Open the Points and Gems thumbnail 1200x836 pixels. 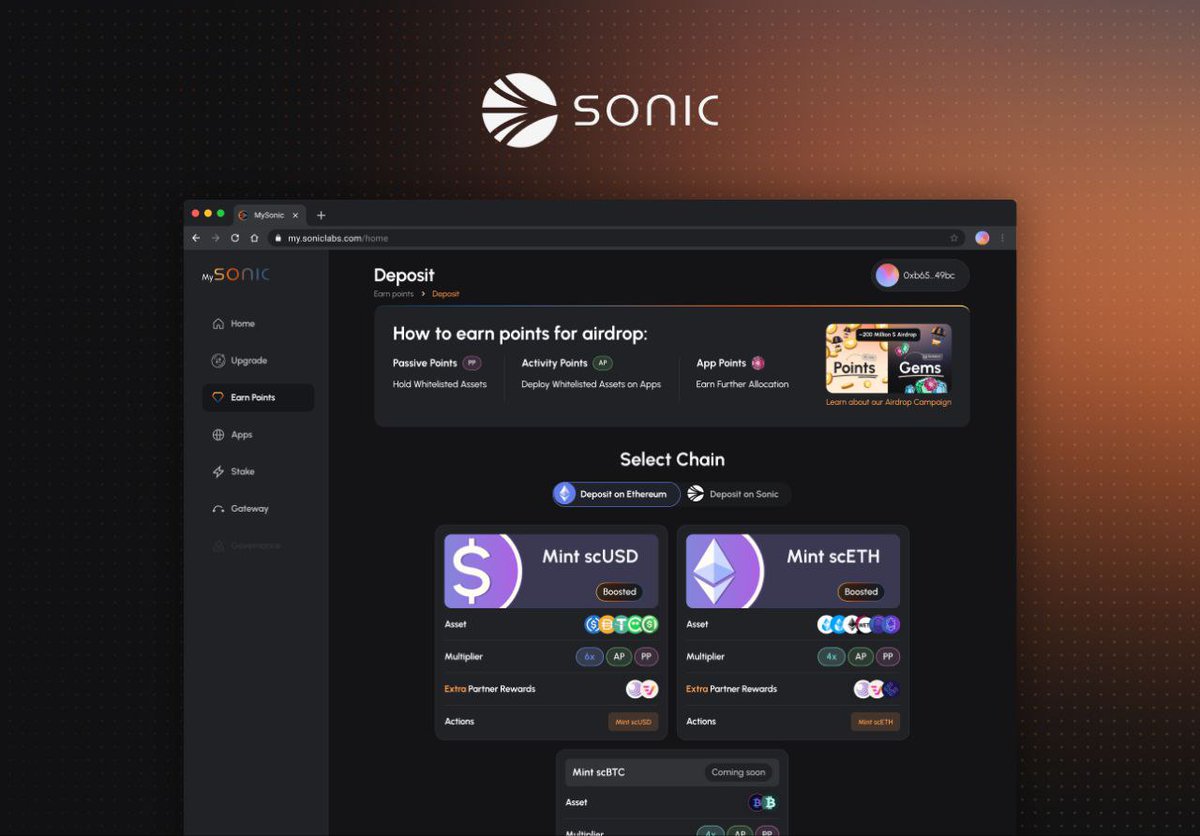pyautogui.click(x=889, y=358)
